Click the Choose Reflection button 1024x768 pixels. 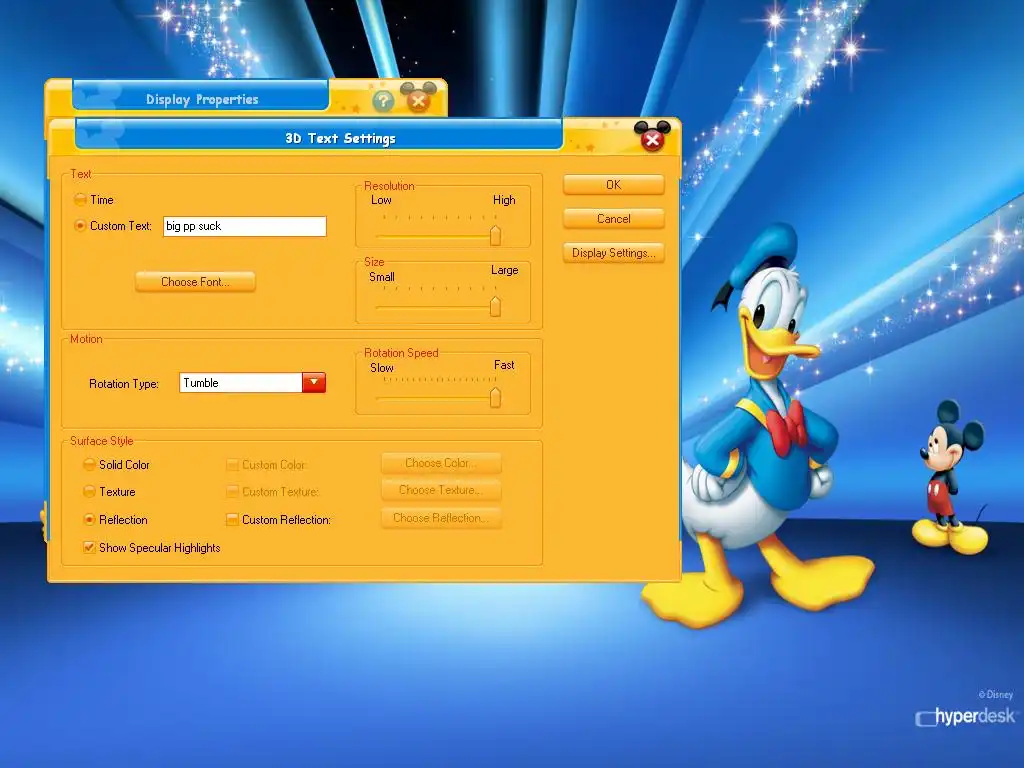point(441,518)
